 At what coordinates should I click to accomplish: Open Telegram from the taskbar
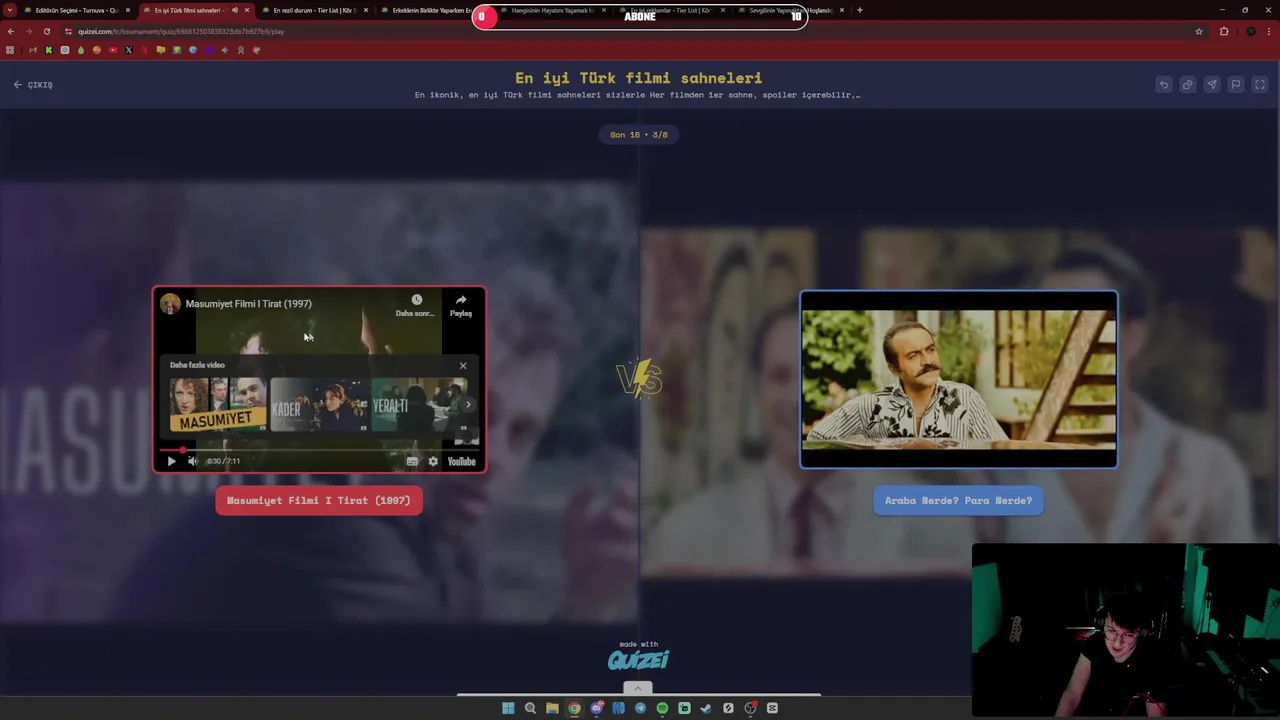point(640,708)
